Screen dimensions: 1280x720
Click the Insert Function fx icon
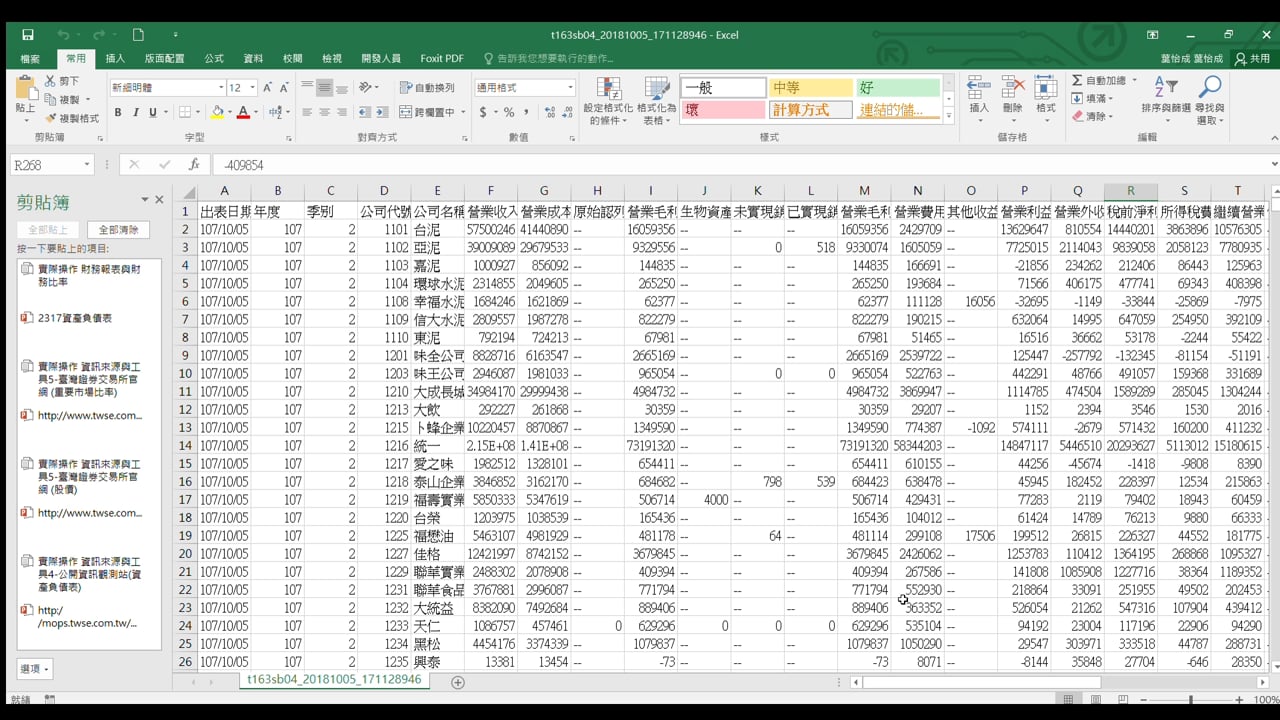(194, 163)
